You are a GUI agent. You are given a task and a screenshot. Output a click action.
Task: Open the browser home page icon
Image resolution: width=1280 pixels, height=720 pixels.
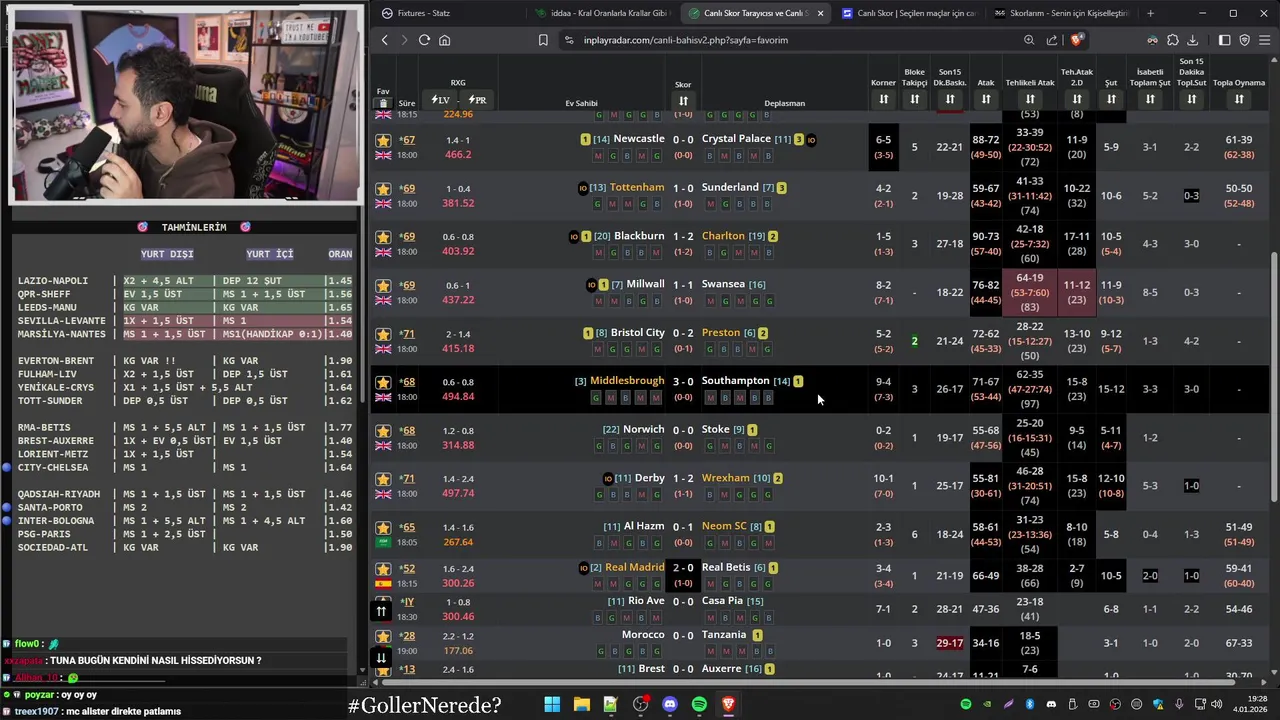[444, 40]
